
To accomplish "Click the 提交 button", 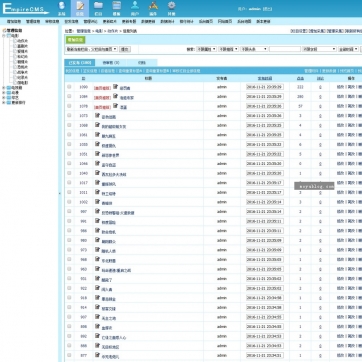I will tap(125, 49).
